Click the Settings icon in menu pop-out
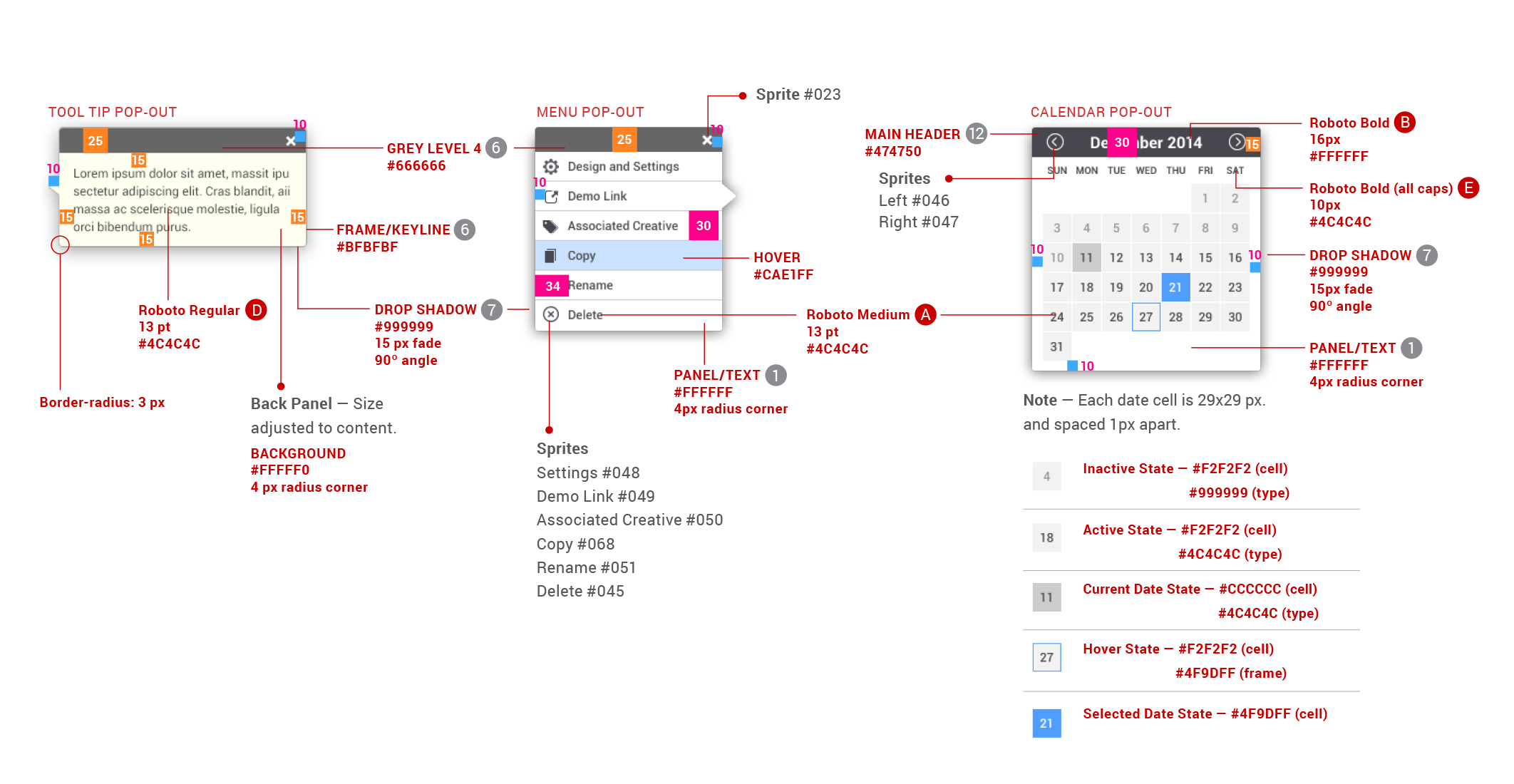This screenshot has width=1514, height=784. coord(548,167)
